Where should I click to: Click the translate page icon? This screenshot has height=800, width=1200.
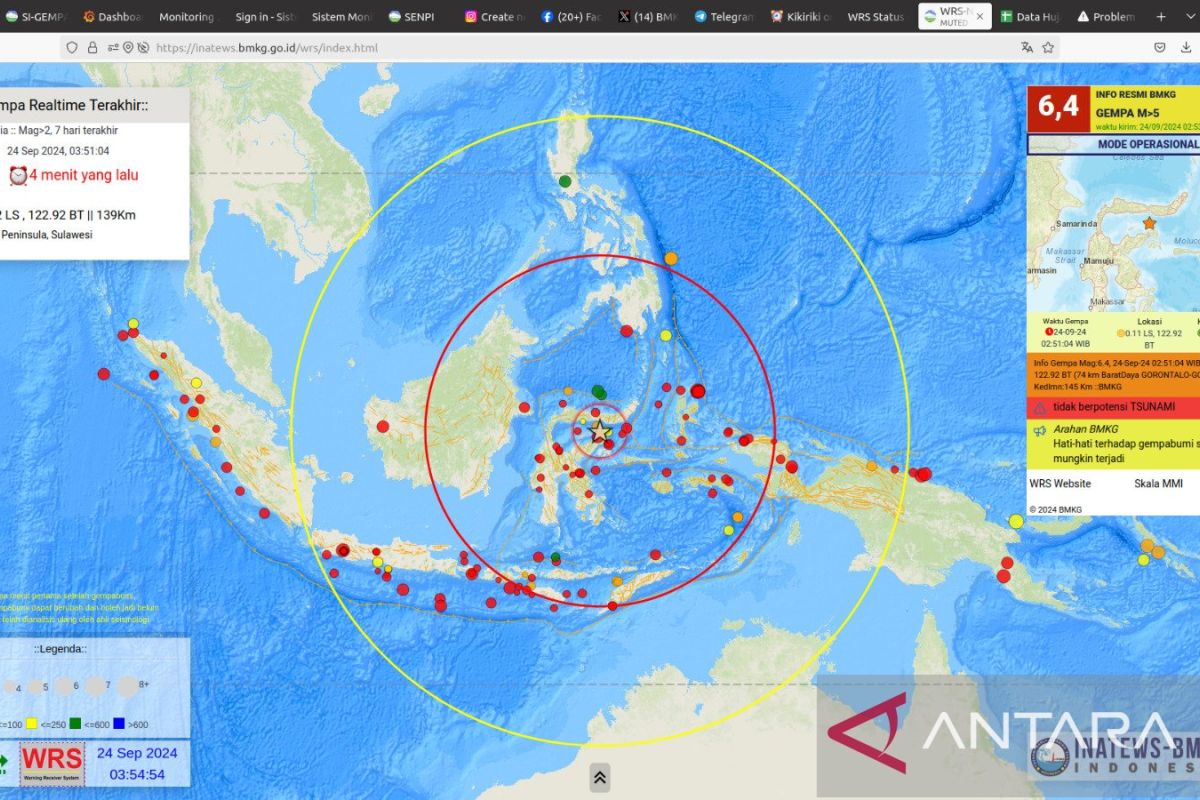coord(1026,47)
